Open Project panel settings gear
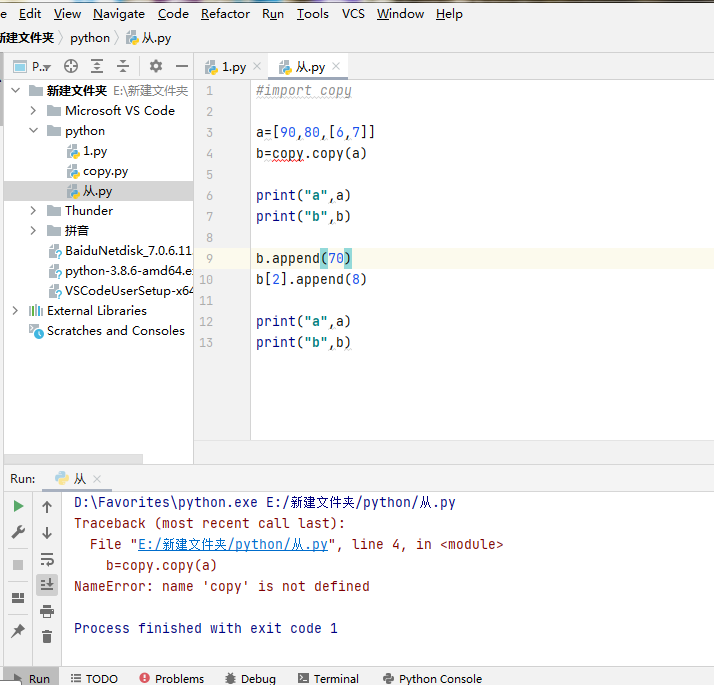The width and height of the screenshot is (714, 685). pyautogui.click(x=156, y=66)
